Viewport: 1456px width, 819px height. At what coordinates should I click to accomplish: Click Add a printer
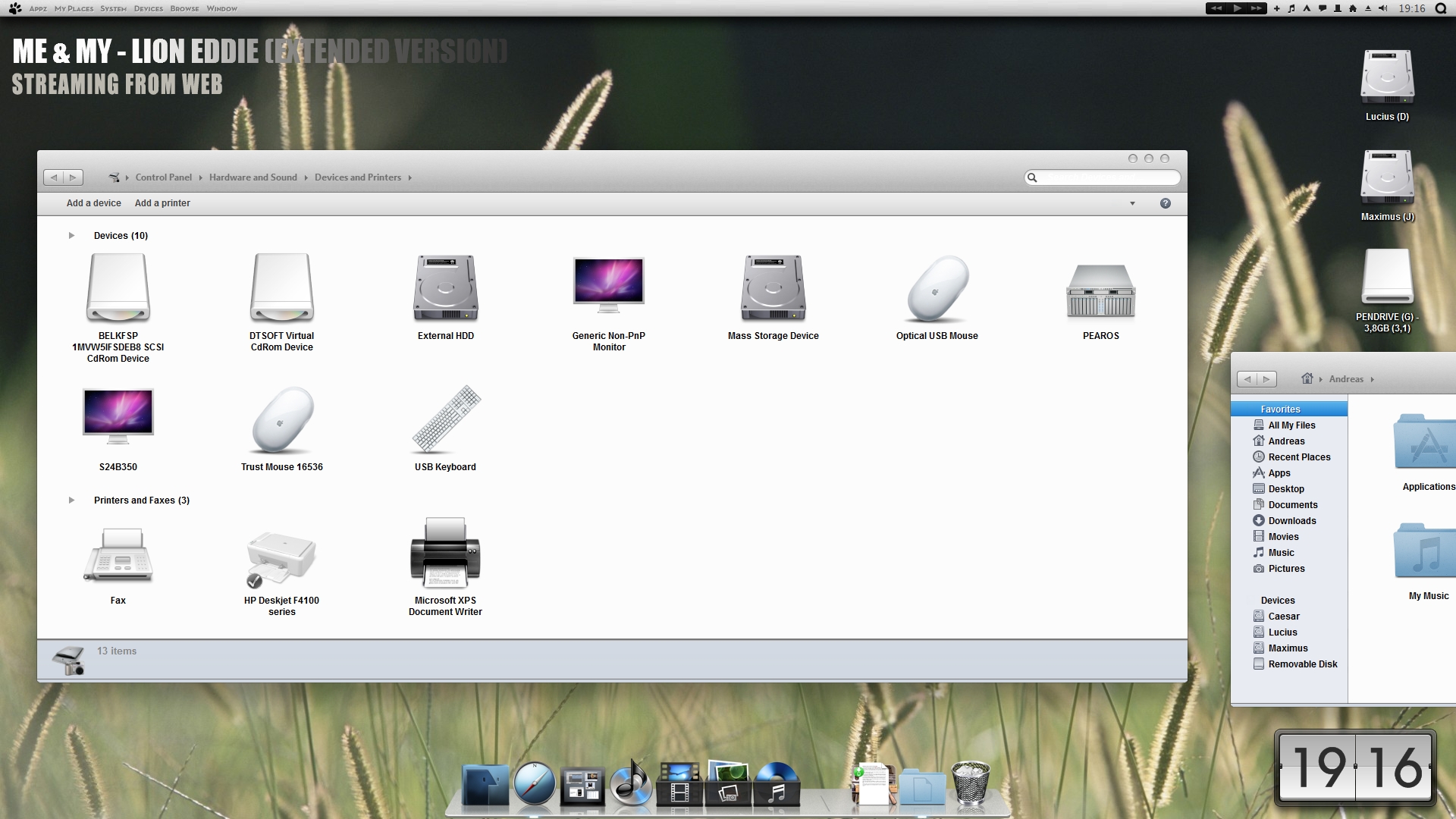(162, 203)
